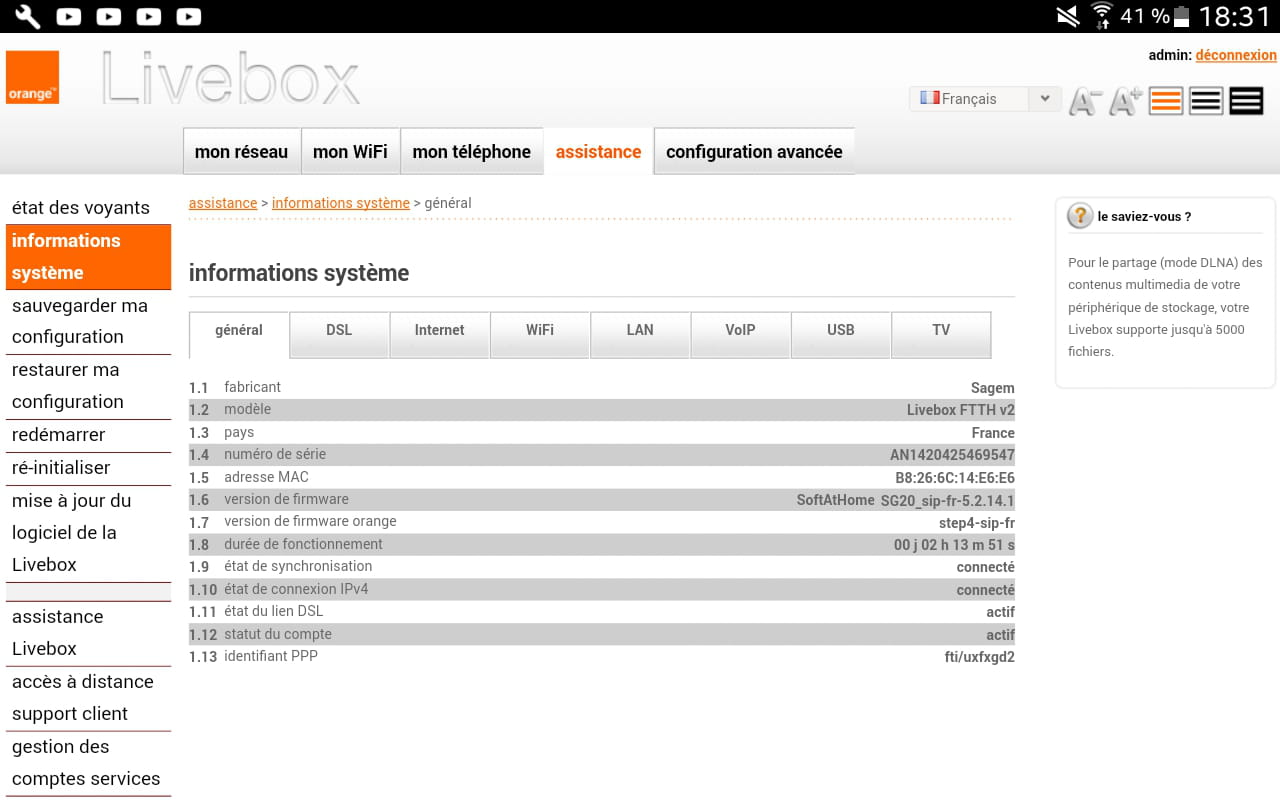Screen dimensions: 1280x800
Task: Click the 'statut du compte' label
Action: (x=278, y=634)
